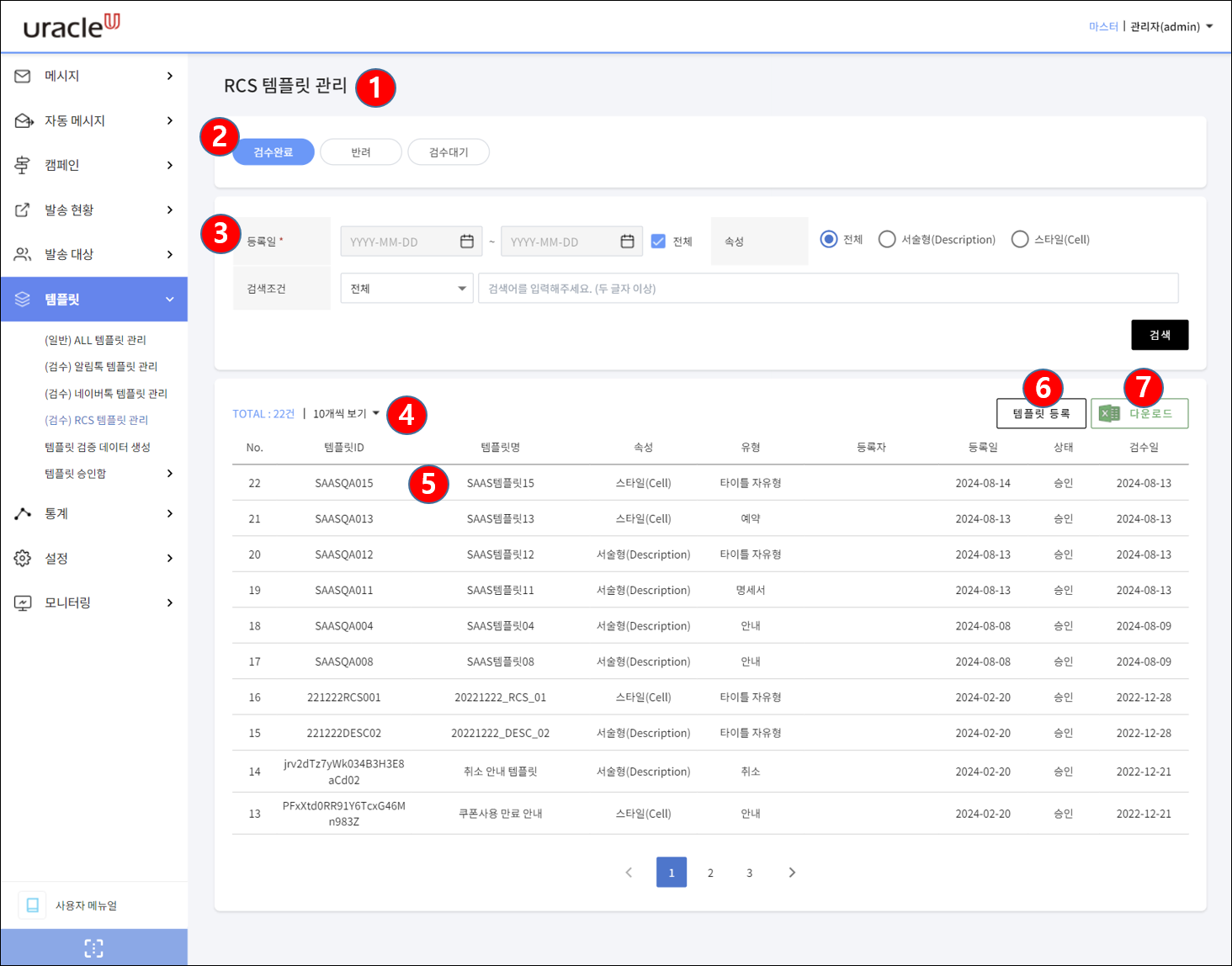Open 템플릿 검증 데이터 생성 menu item

[98, 447]
